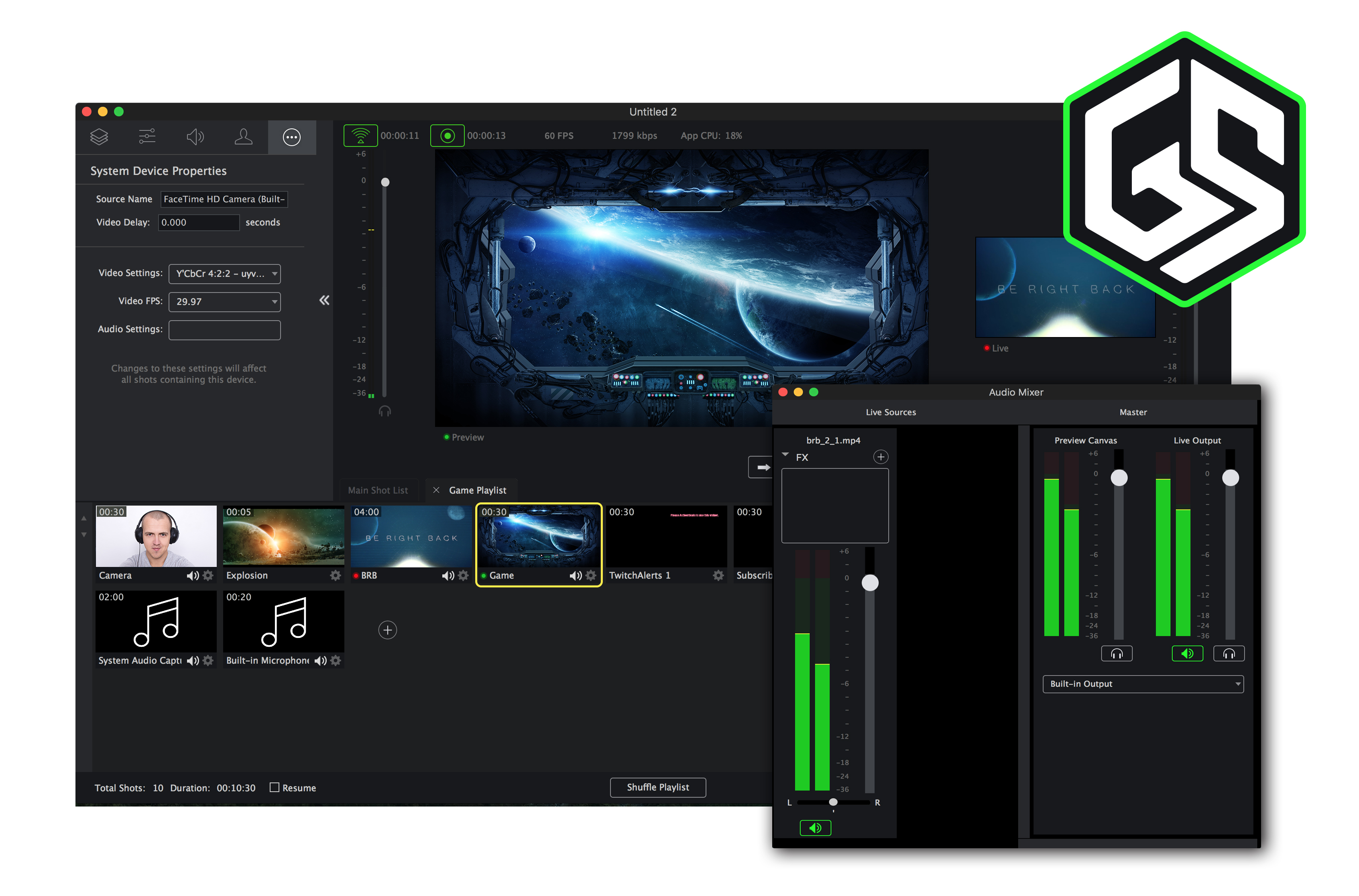Mute audio on the Game shot
Image resolution: width=1359 pixels, height=896 pixels.
[x=576, y=575]
